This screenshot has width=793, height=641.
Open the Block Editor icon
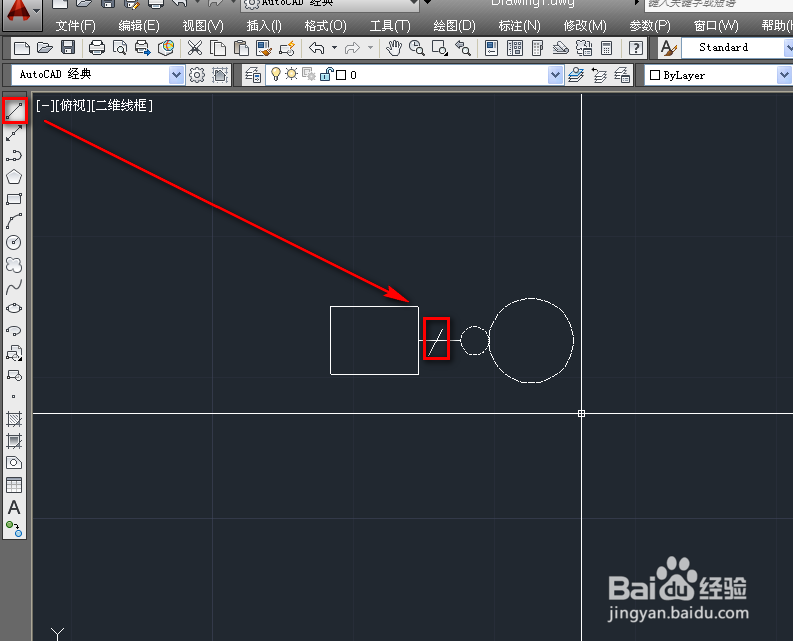coord(287,49)
